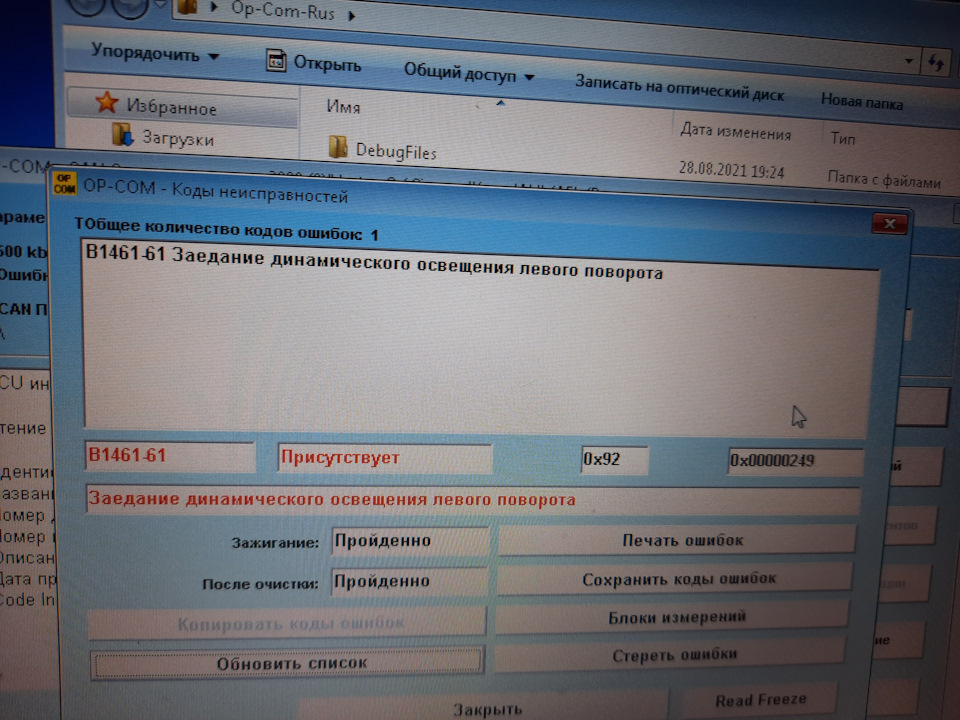The image size is (960, 720).
Task: Click the folder icon in Explorer address bar
Action: click(x=189, y=7)
